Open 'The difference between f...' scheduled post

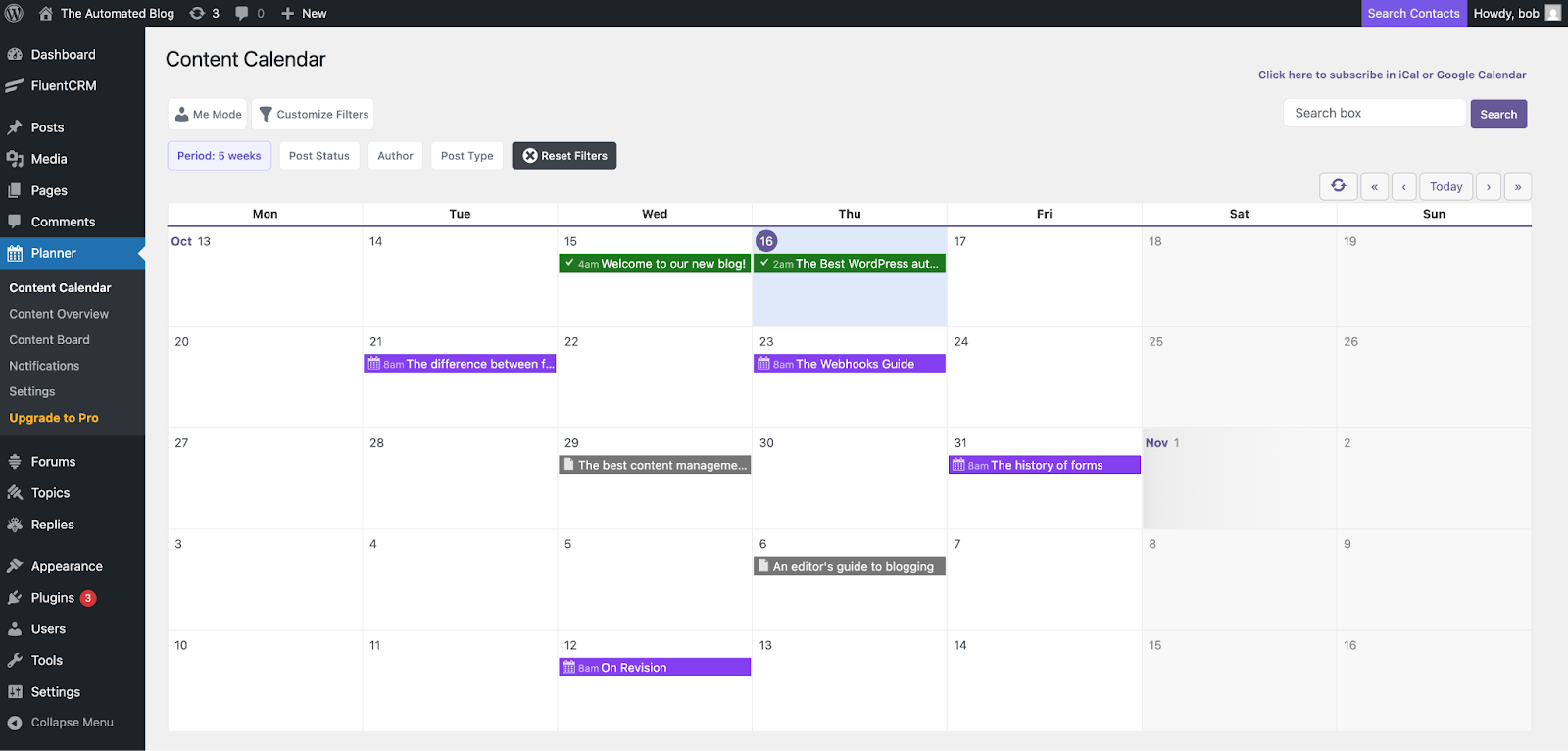pyautogui.click(x=460, y=364)
